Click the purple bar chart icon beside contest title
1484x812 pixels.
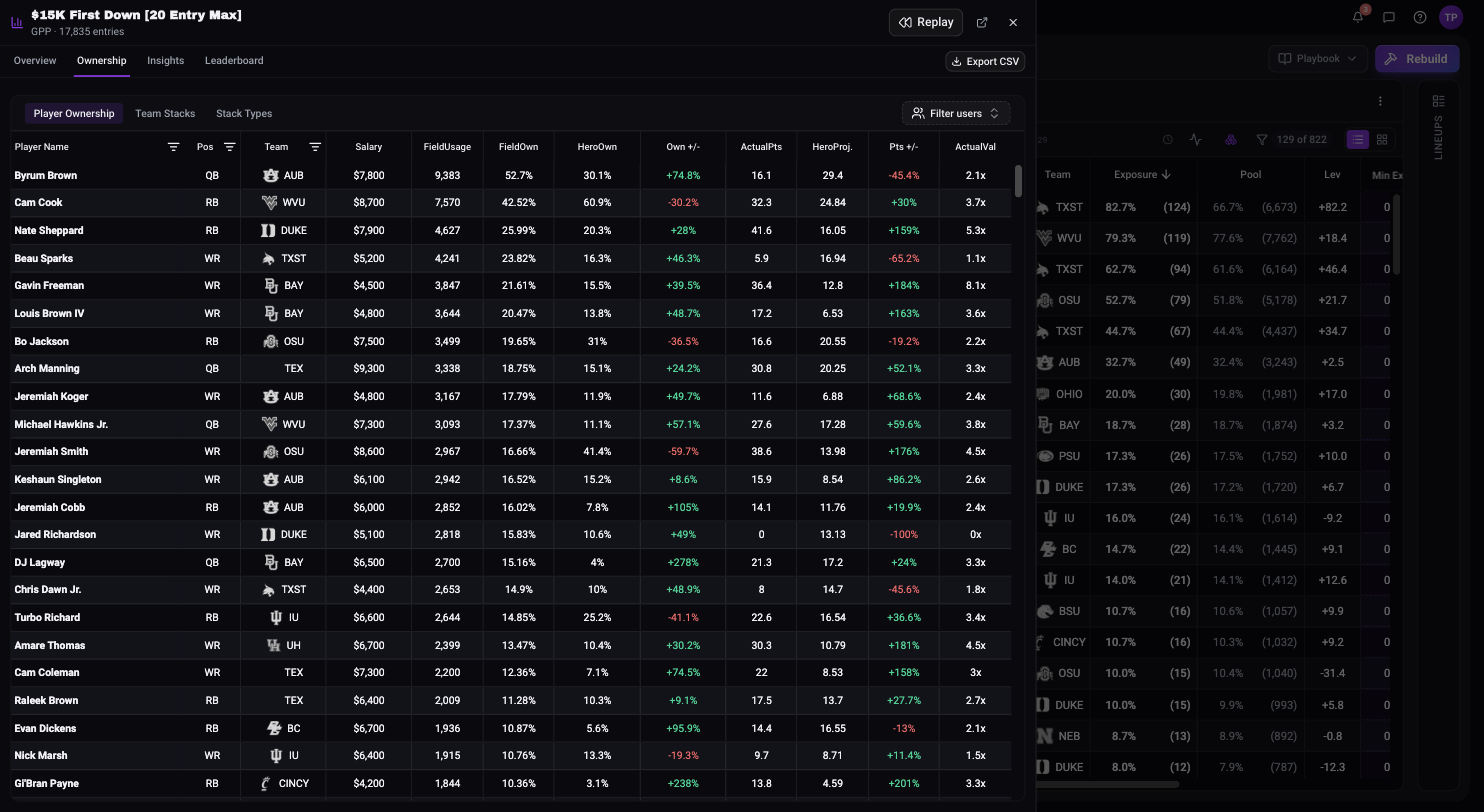17,22
